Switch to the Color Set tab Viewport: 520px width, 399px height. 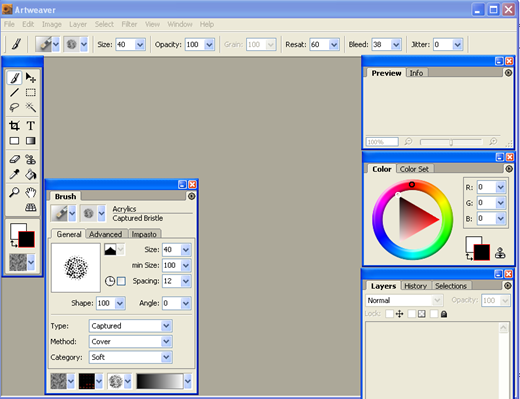coord(414,169)
